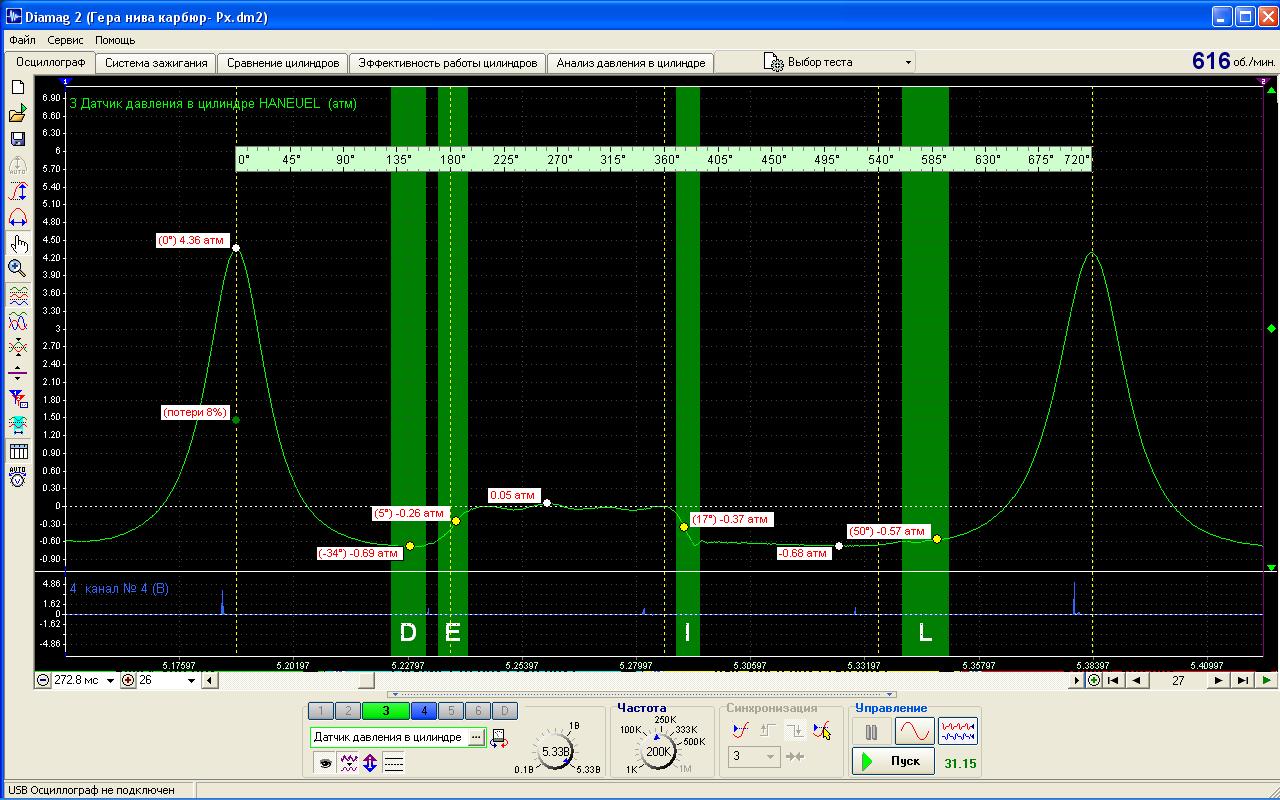Jump to the last frame button
This screenshot has width=1280, height=800.
(1242, 680)
